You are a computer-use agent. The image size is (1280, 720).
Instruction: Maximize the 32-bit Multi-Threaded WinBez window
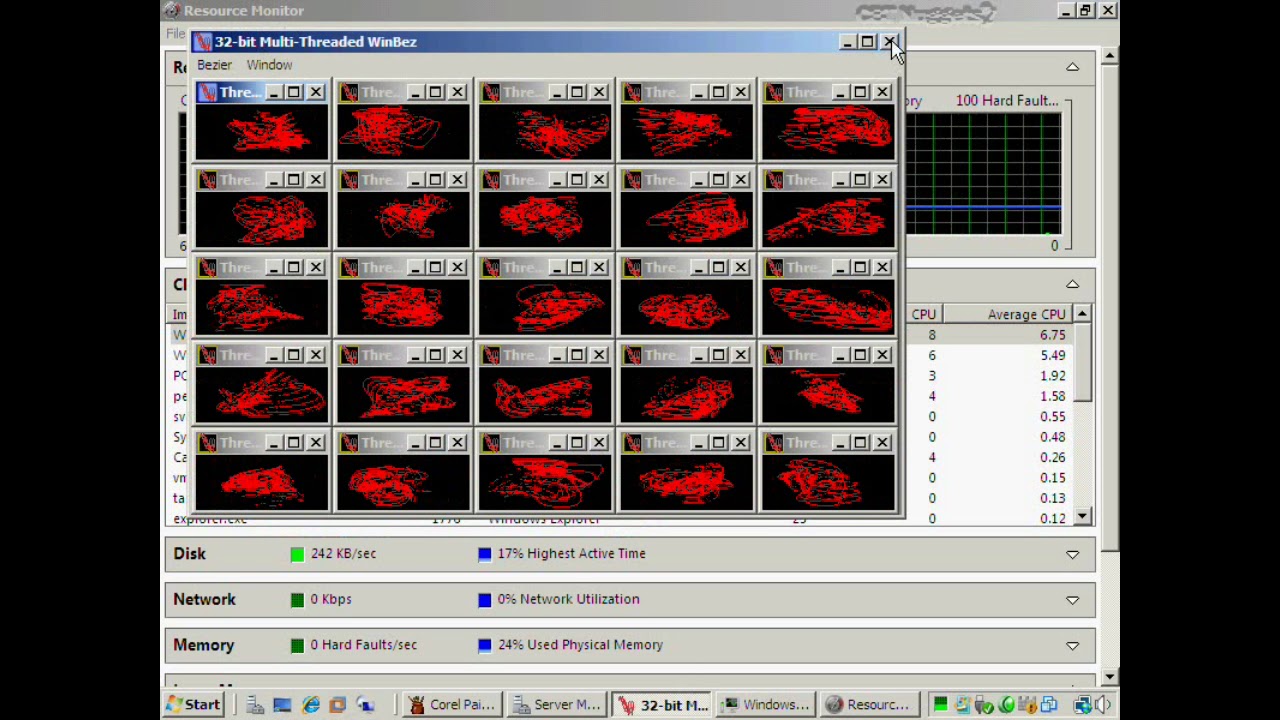pos(866,42)
